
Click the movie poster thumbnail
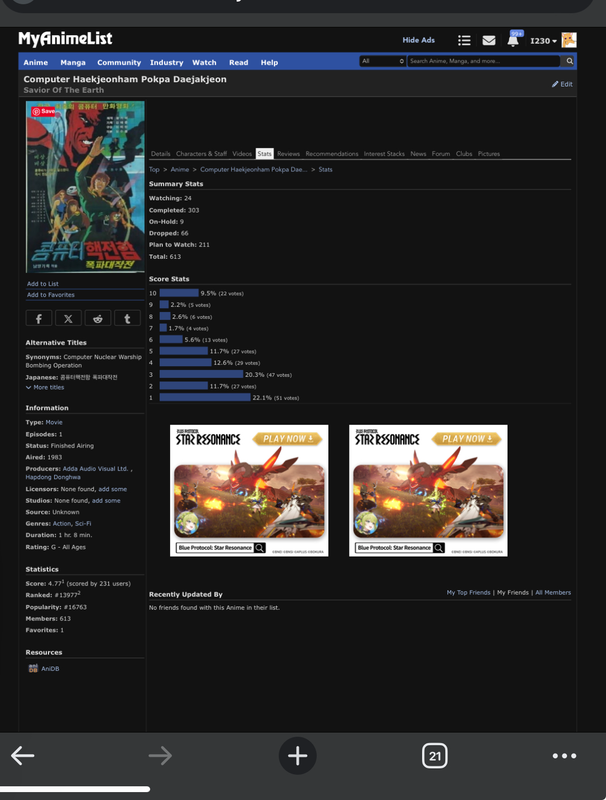[x=85, y=187]
